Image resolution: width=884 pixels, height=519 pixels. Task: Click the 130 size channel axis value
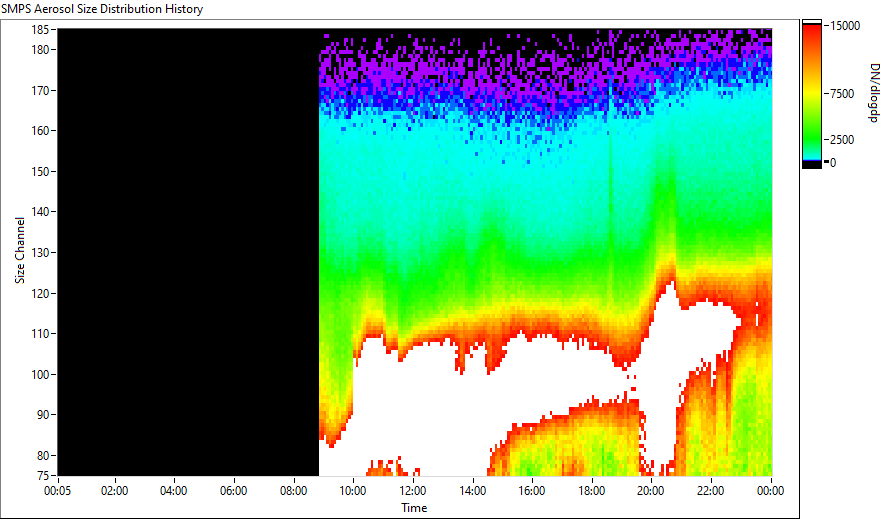click(x=40, y=253)
